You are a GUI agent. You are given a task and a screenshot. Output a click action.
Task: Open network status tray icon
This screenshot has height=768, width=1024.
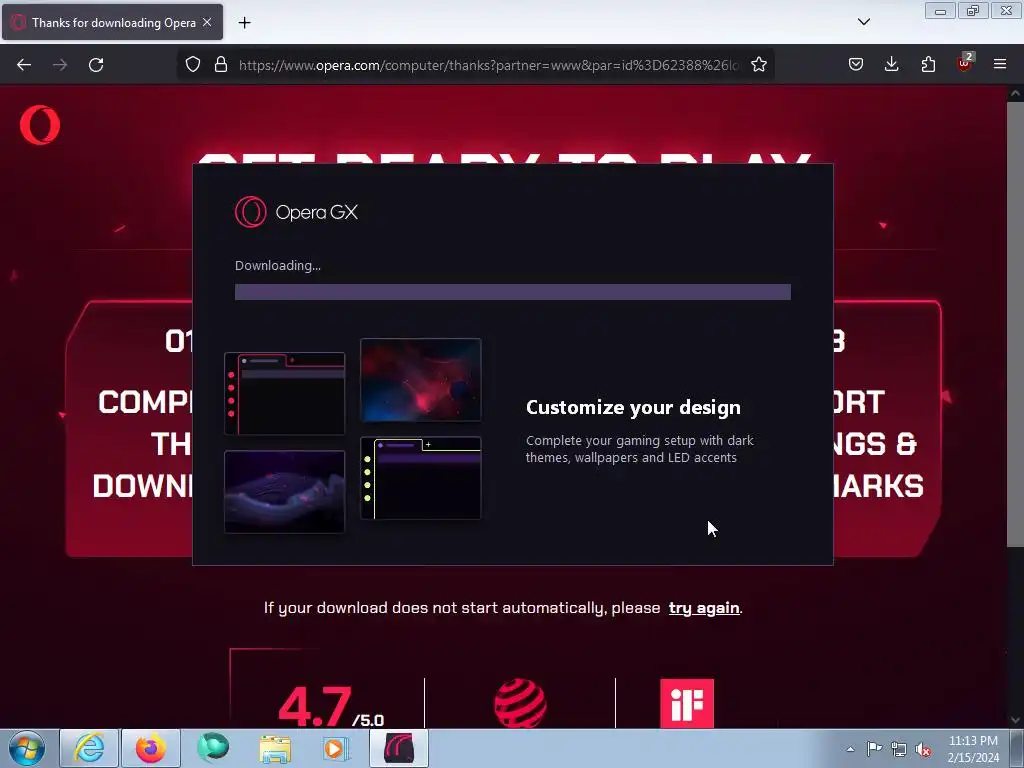tap(899, 749)
